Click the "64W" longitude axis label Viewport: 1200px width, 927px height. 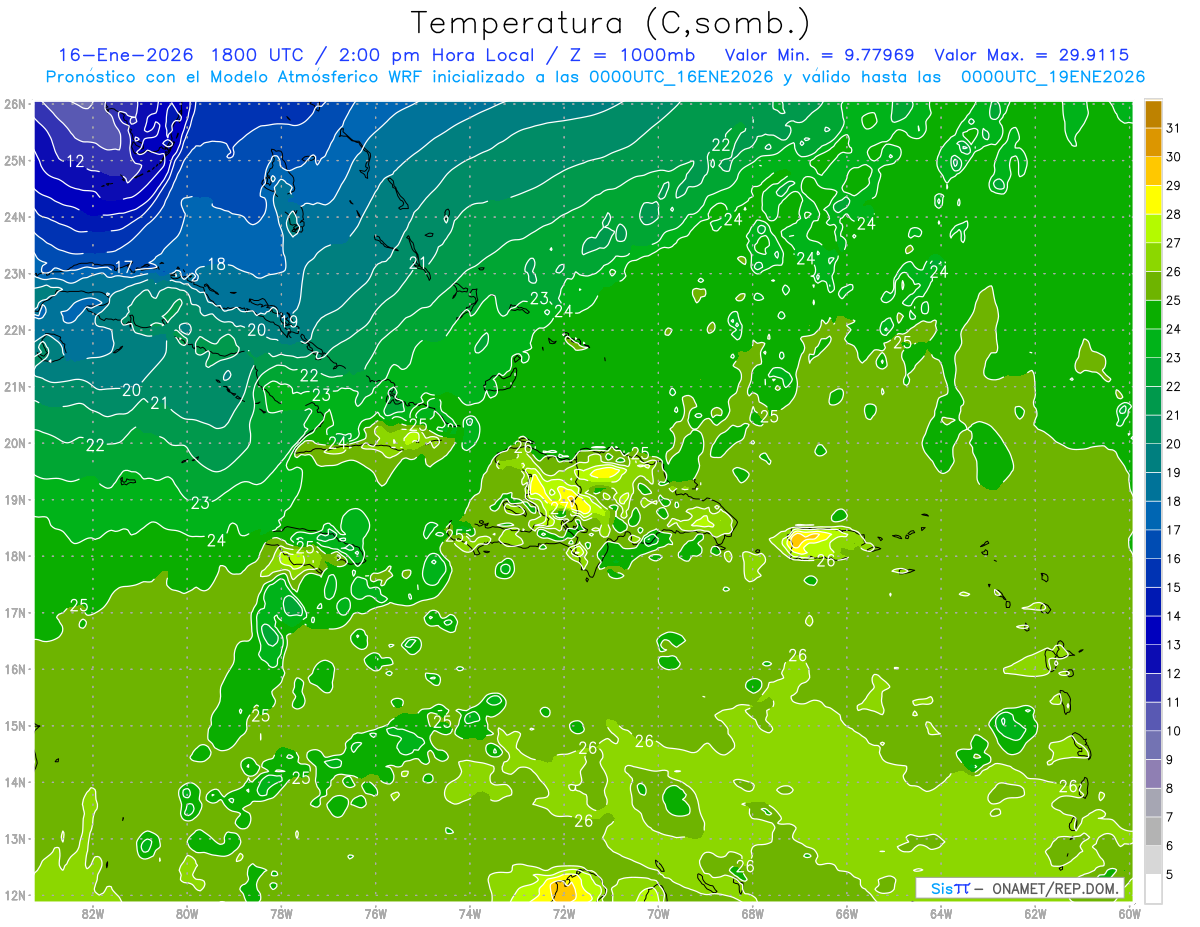941,913
